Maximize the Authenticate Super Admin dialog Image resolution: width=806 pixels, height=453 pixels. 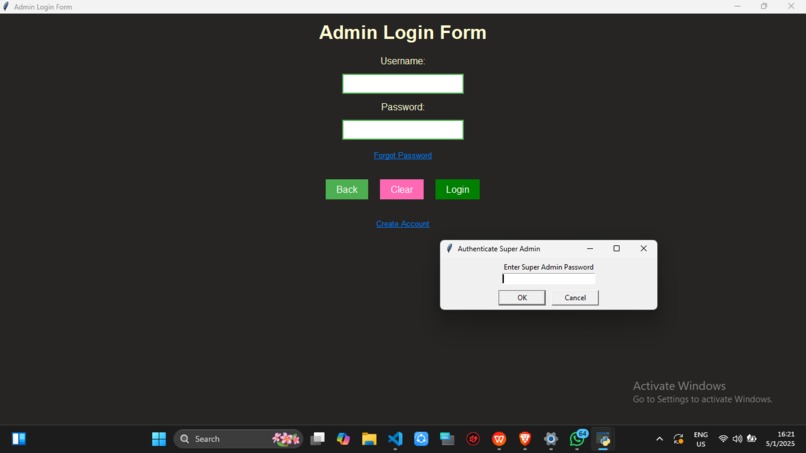(x=616, y=248)
